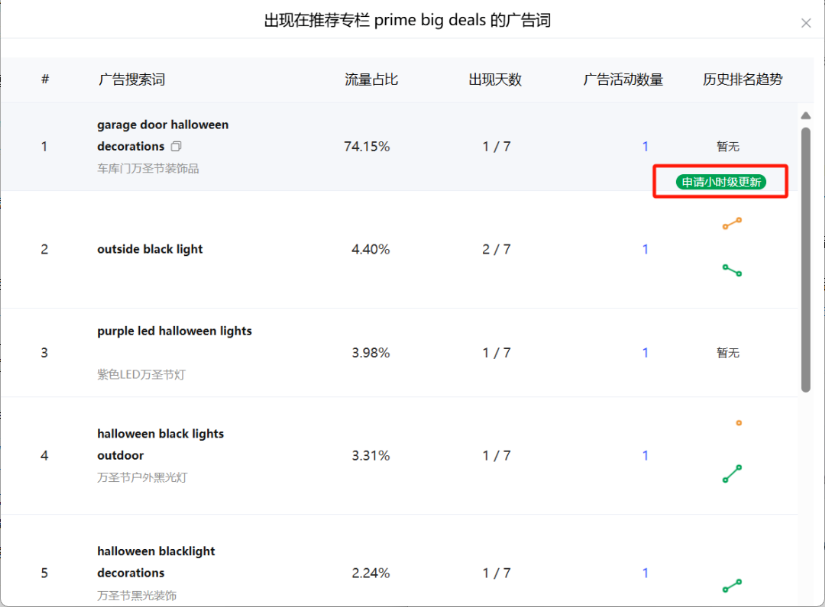Click the translation 紫色LED万圣节灯
825x607 pixels.
pyautogui.click(x=141, y=375)
